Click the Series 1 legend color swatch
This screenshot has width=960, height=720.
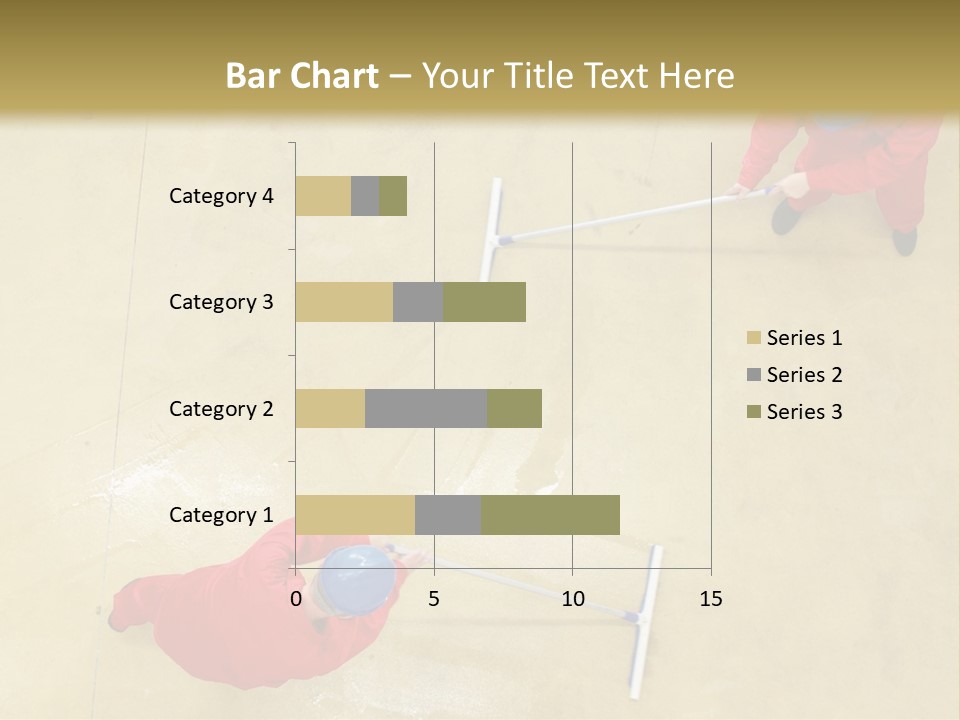click(753, 338)
